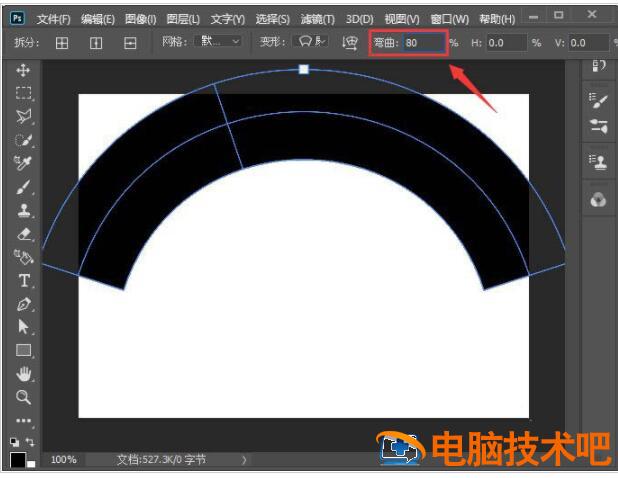The width and height of the screenshot is (618, 478).
Task: Open the Channels circles panel icon
Action: [x=598, y=200]
